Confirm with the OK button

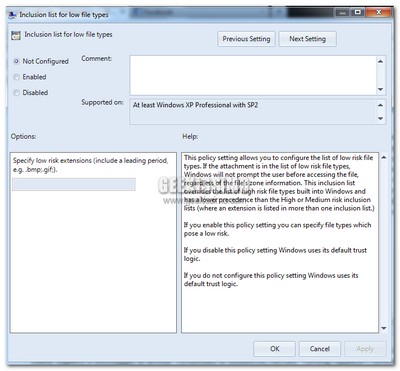(x=274, y=349)
